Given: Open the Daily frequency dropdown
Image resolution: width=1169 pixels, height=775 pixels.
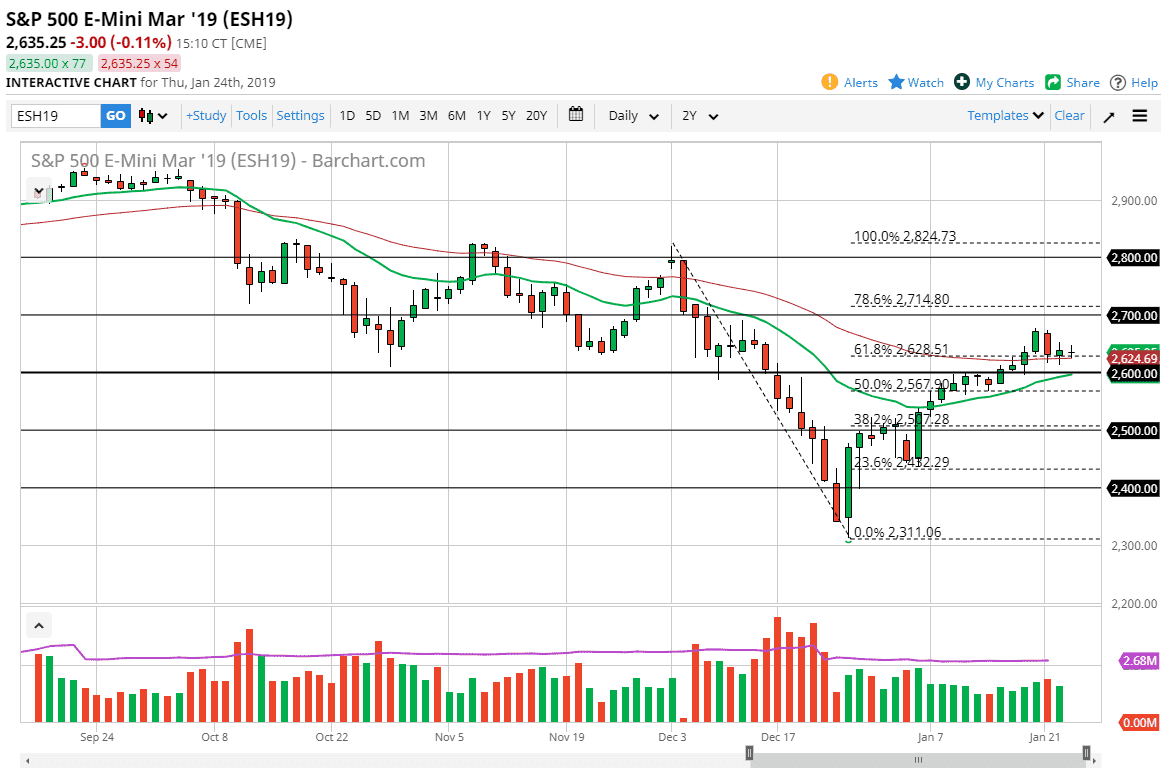Looking at the screenshot, I should coord(632,115).
